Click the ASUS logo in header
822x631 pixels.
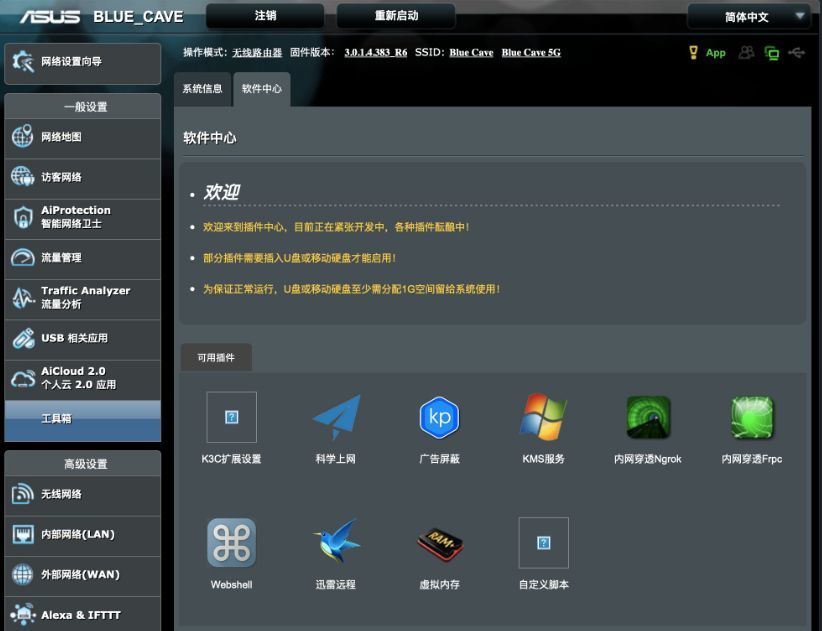click(50, 17)
